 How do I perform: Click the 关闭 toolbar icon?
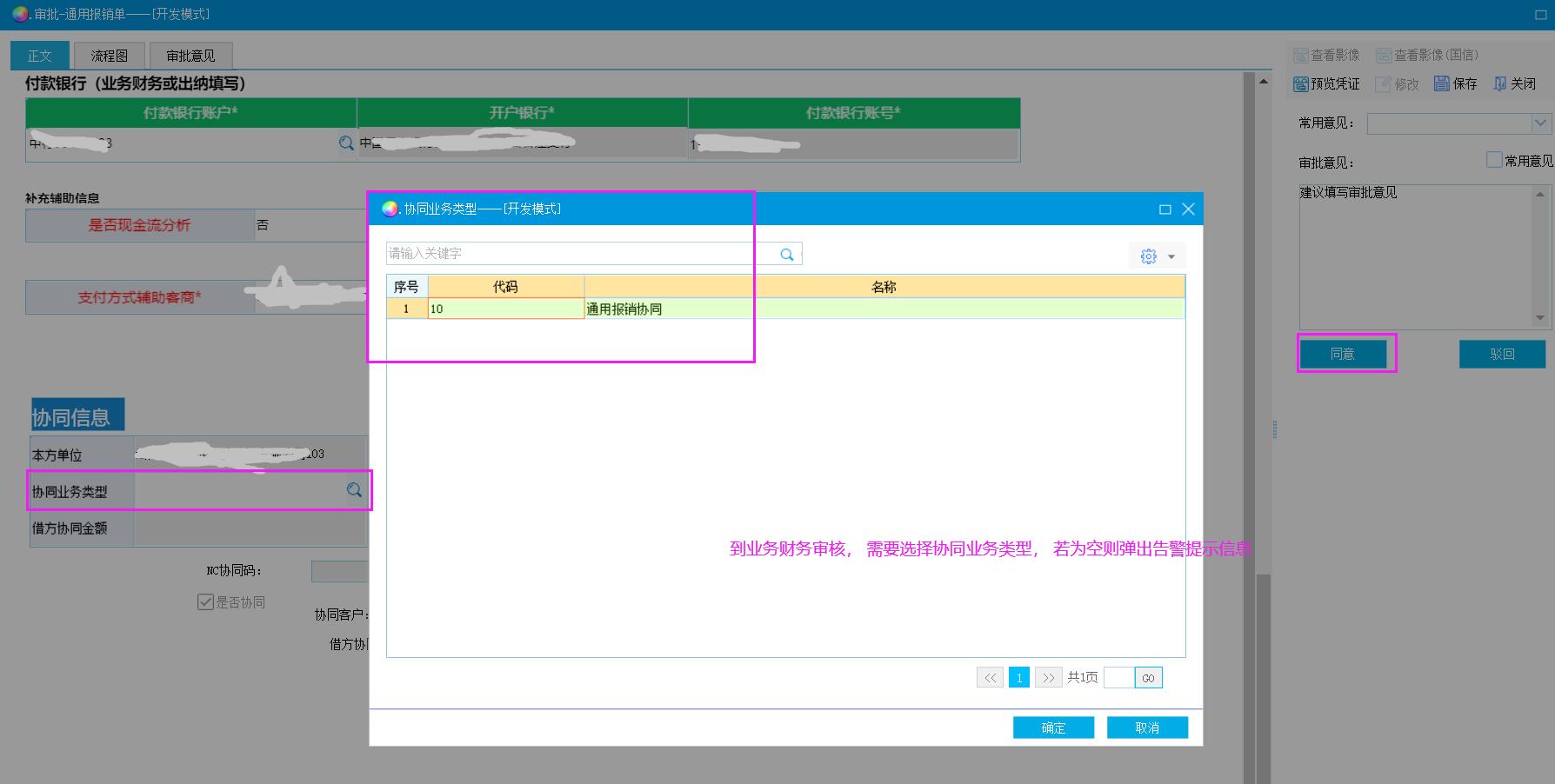tap(1500, 83)
